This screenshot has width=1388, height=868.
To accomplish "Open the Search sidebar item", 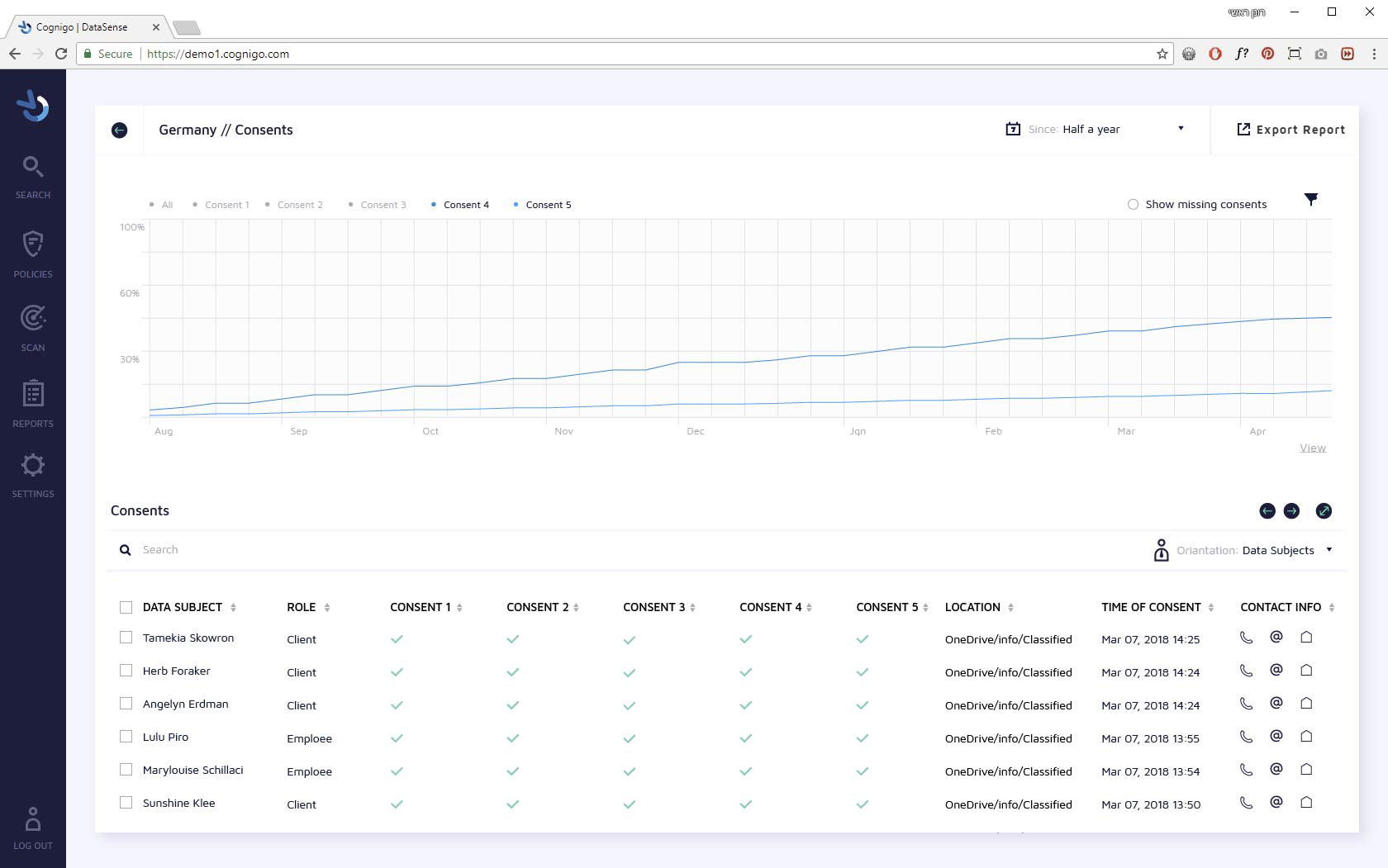I will point(33,177).
